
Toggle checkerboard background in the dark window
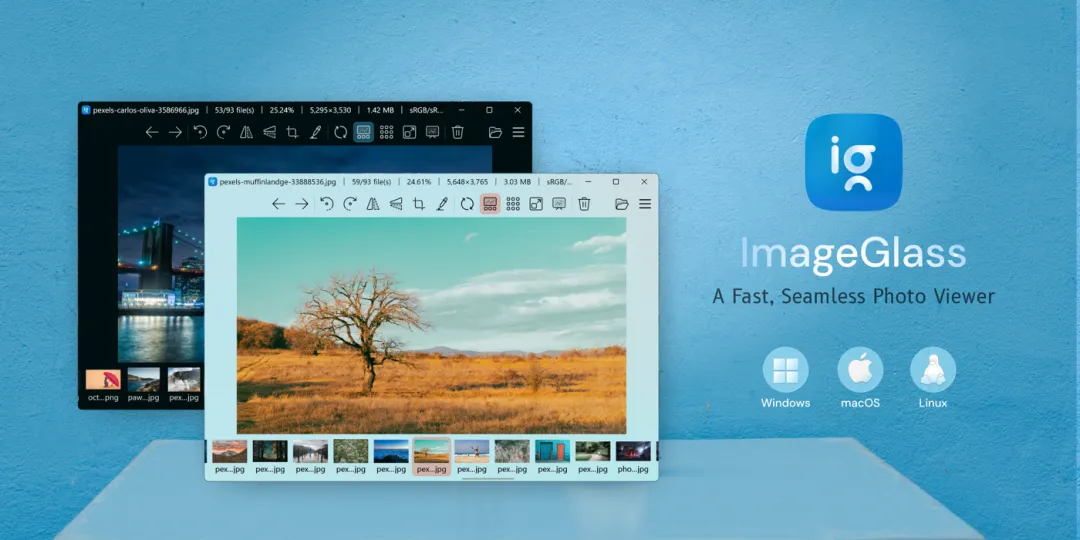386,132
